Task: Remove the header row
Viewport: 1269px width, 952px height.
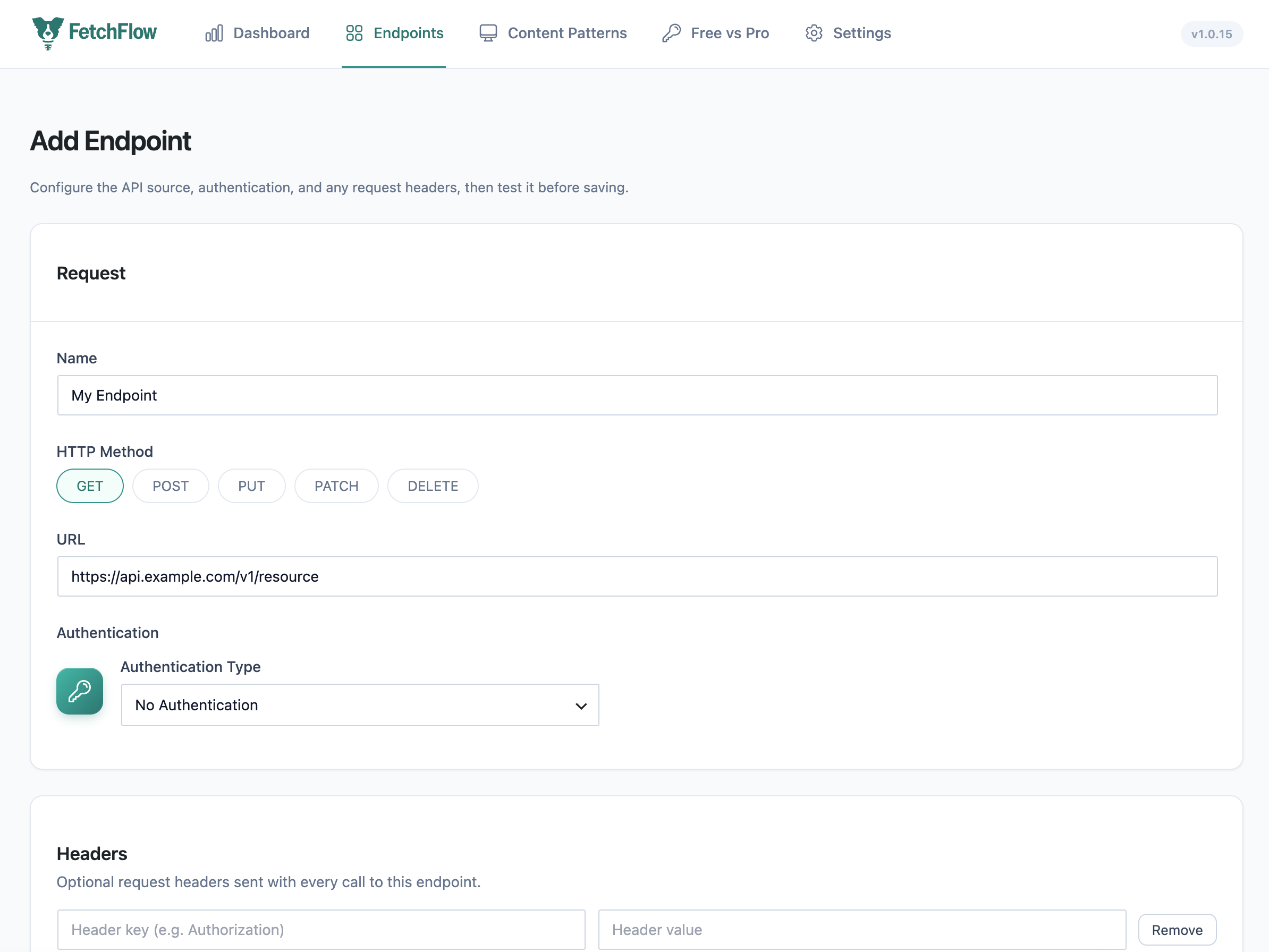Action: pyautogui.click(x=1177, y=930)
